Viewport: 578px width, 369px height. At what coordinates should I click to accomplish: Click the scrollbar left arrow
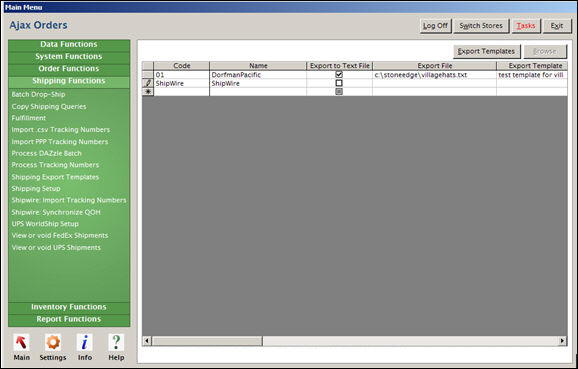147,341
